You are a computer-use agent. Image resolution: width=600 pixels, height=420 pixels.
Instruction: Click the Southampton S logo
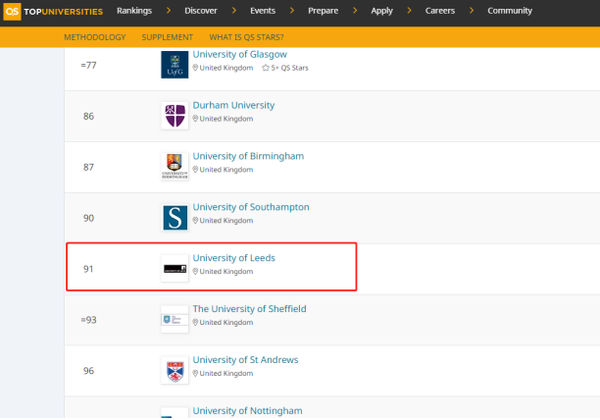[x=174, y=217]
